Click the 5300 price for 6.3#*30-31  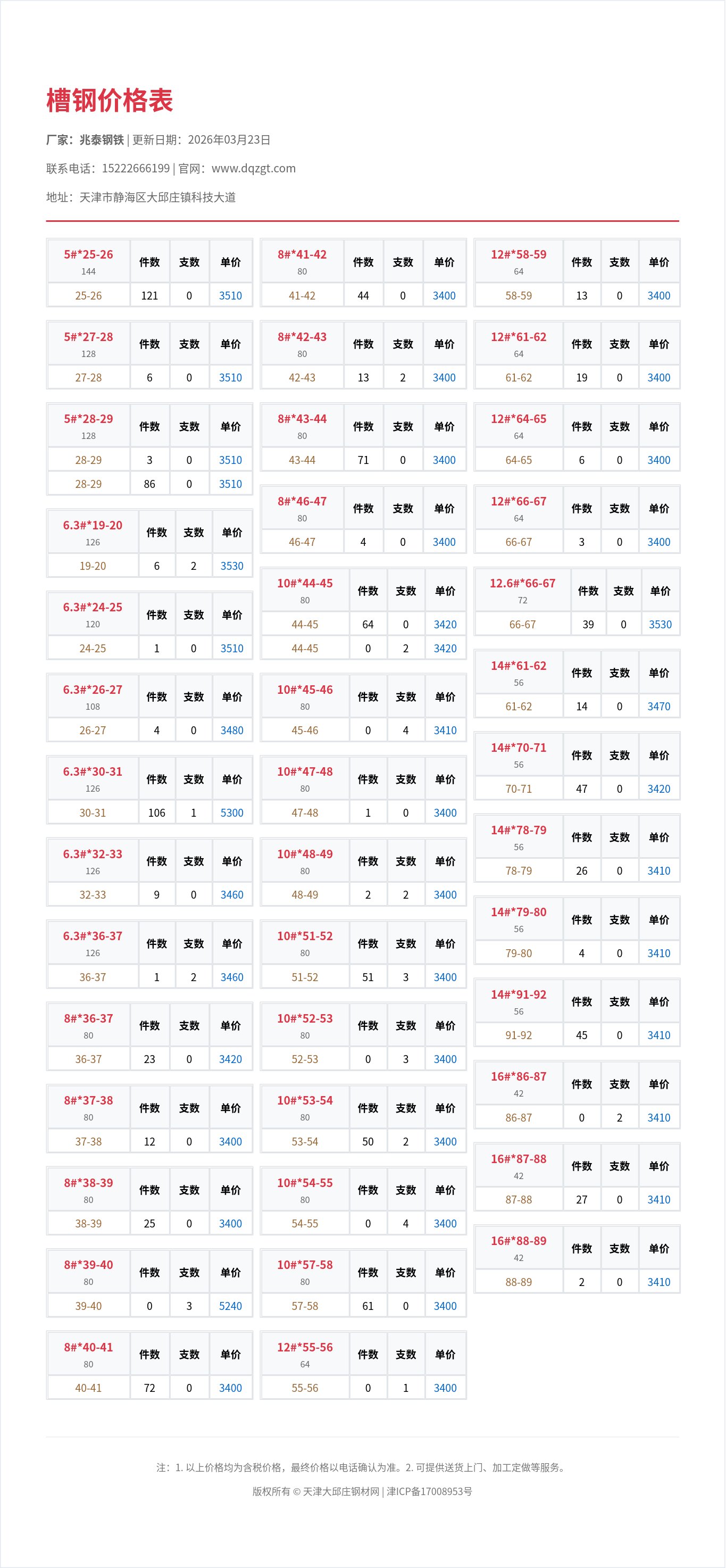point(232,812)
